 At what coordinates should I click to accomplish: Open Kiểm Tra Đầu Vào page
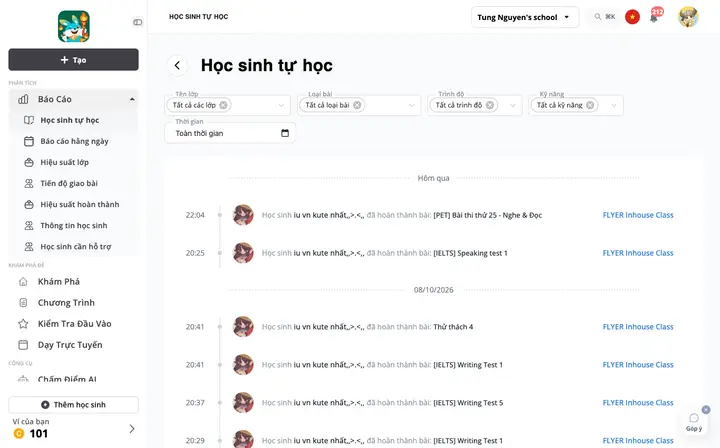click(x=73, y=324)
